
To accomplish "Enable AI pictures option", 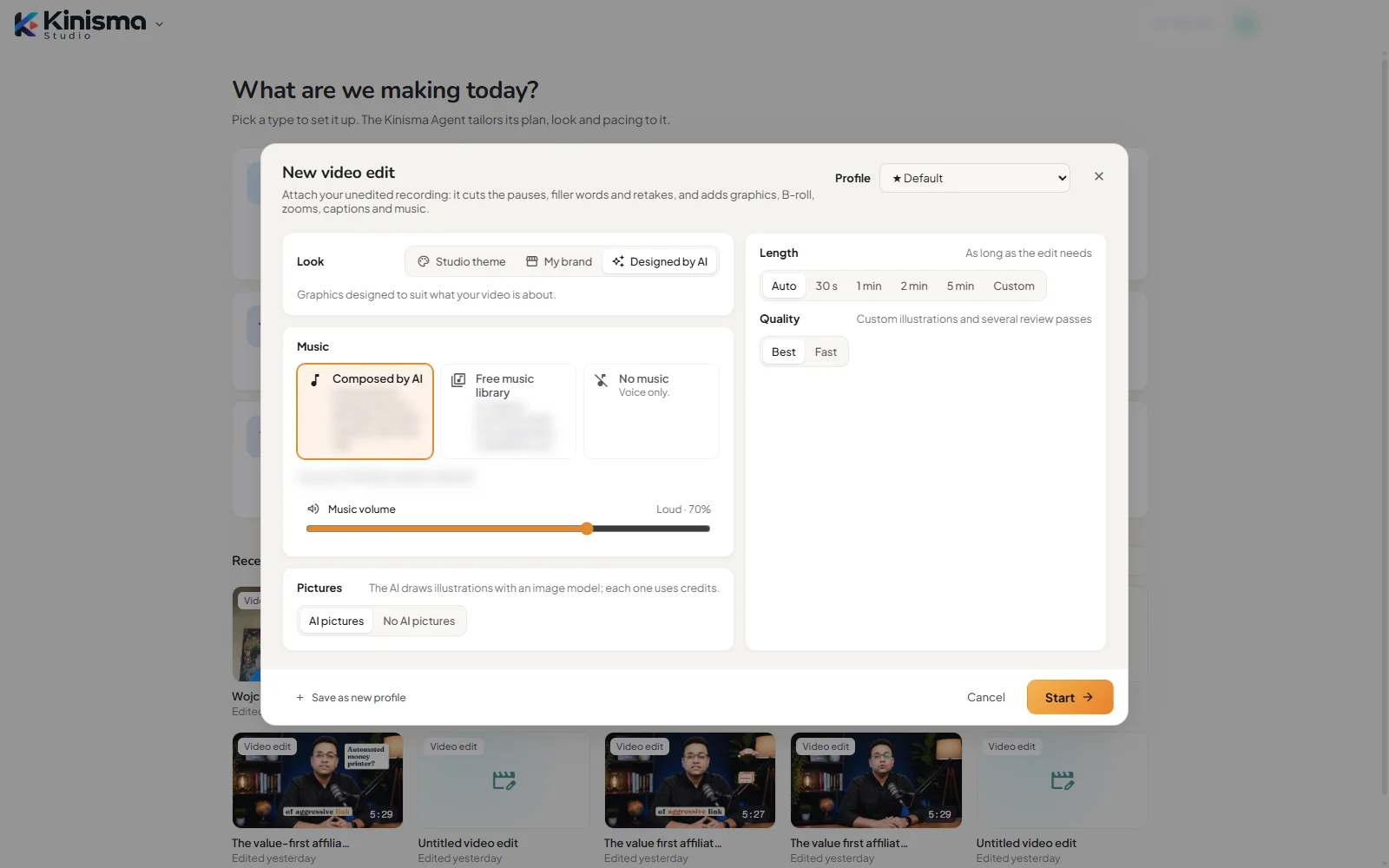I will click(336, 621).
